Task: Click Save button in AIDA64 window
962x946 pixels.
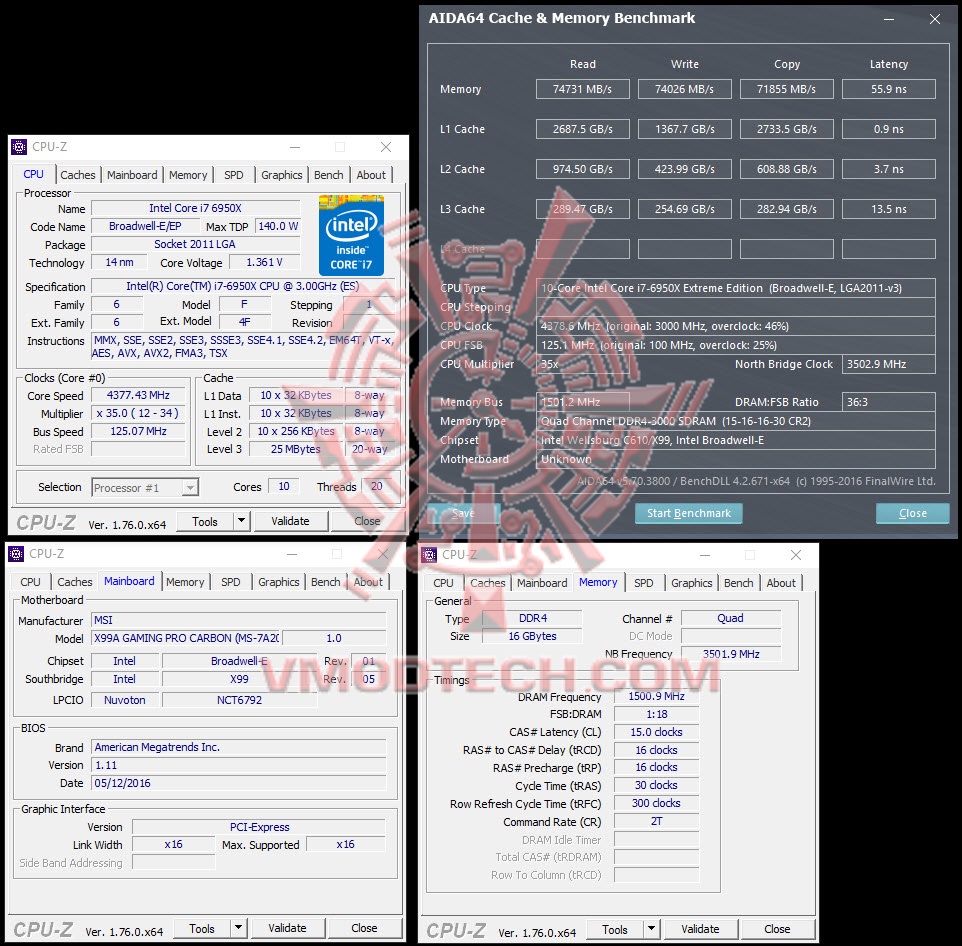Action: [463, 513]
